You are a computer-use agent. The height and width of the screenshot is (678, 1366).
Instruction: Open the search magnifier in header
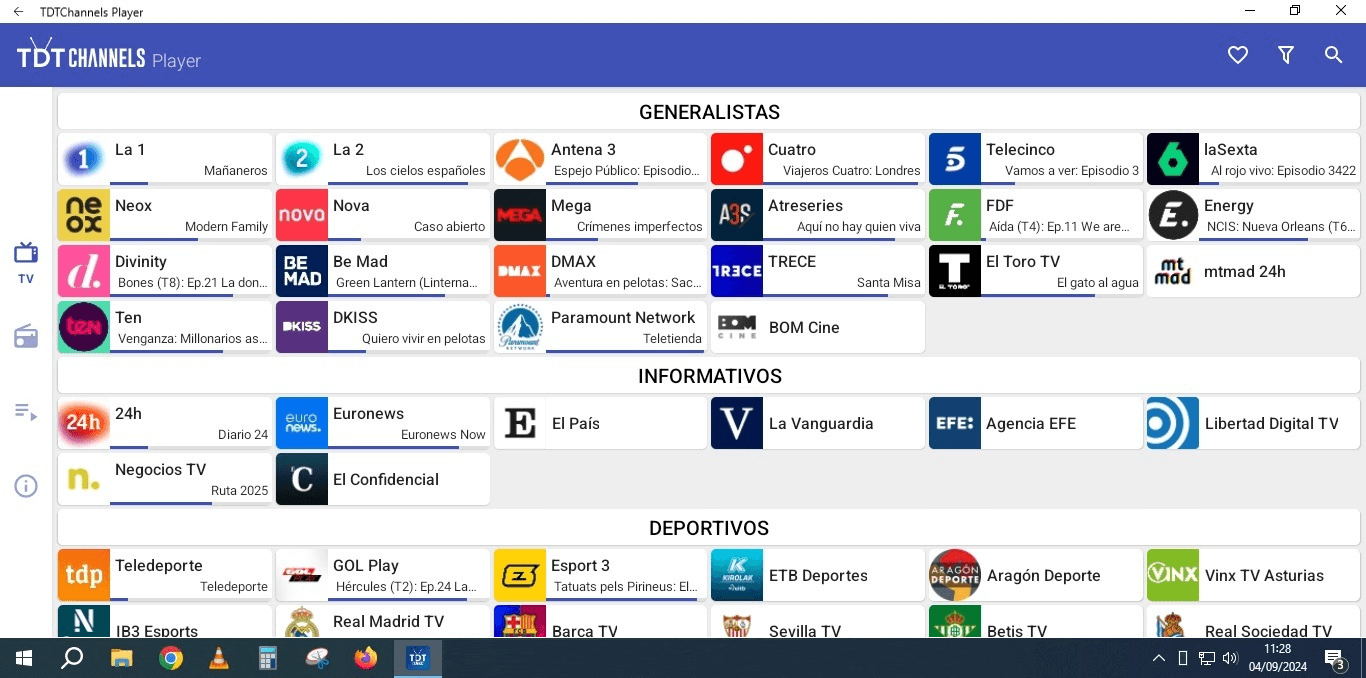1333,55
